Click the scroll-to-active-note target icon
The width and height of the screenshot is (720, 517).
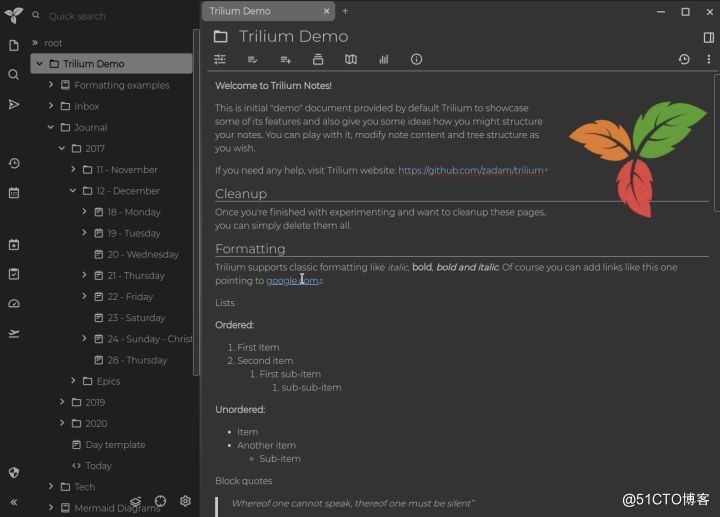click(x=160, y=501)
